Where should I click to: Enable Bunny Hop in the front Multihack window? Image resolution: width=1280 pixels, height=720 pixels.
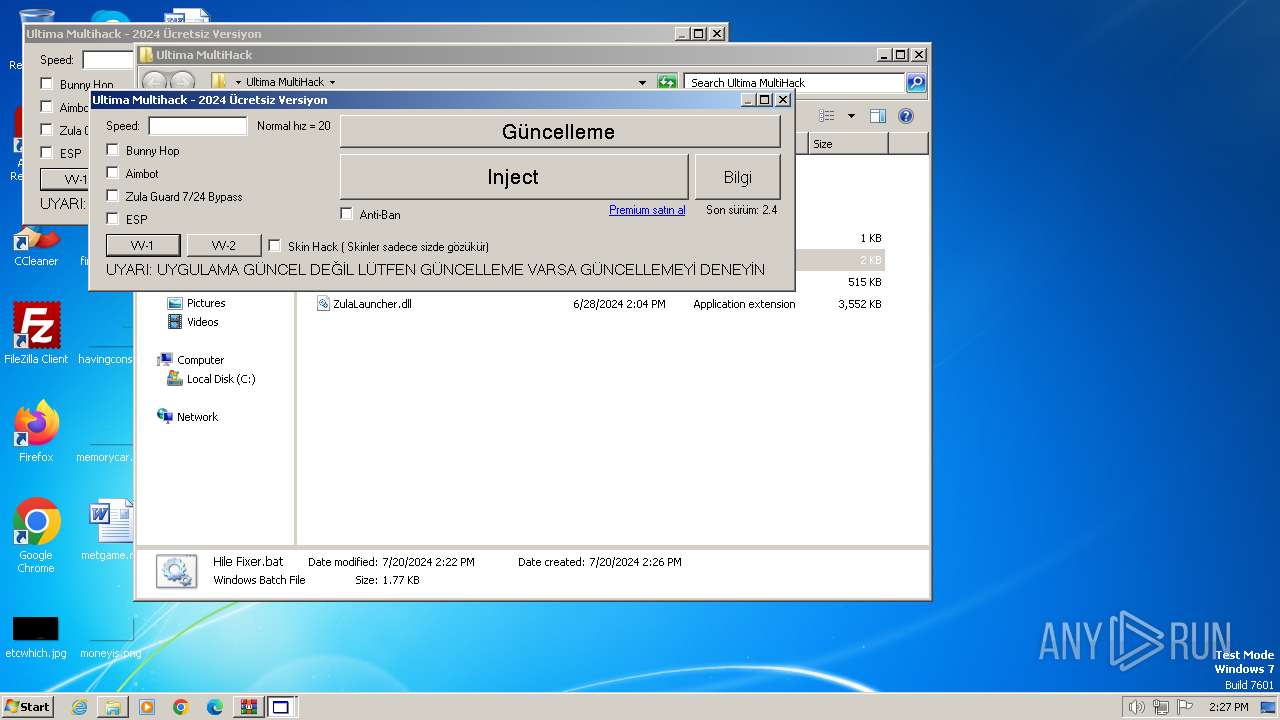112,150
